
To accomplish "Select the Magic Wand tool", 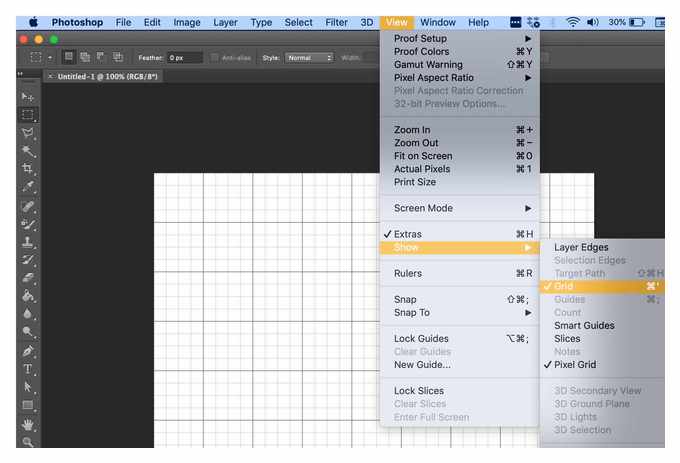I will tap(28, 151).
